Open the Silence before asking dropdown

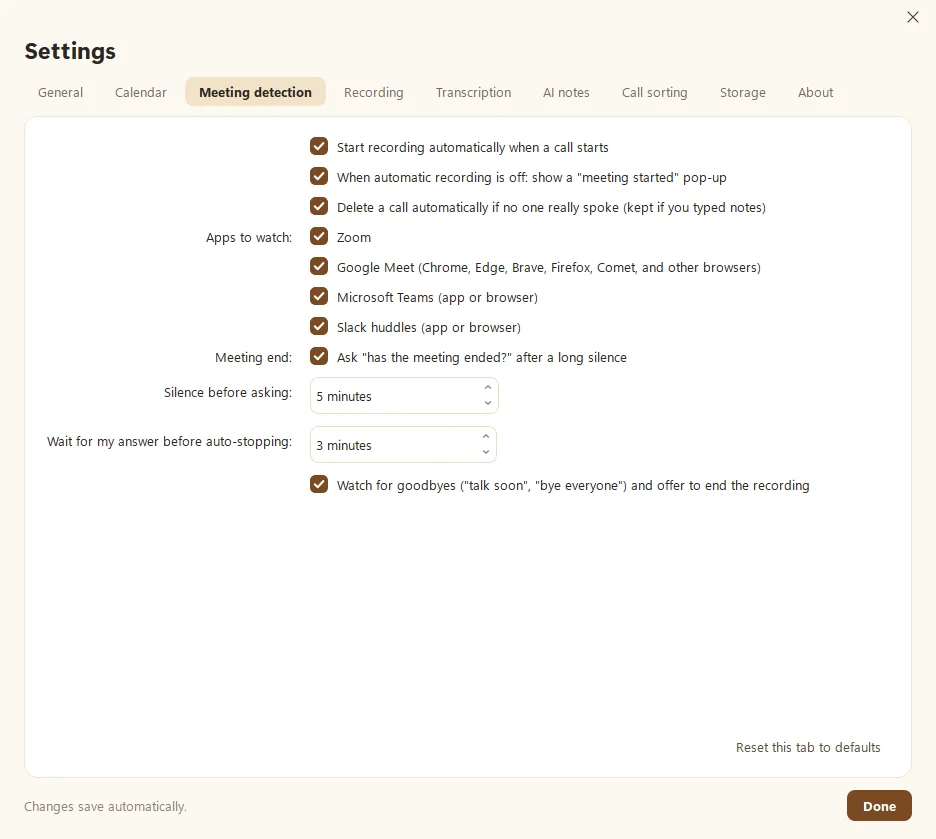tap(404, 396)
